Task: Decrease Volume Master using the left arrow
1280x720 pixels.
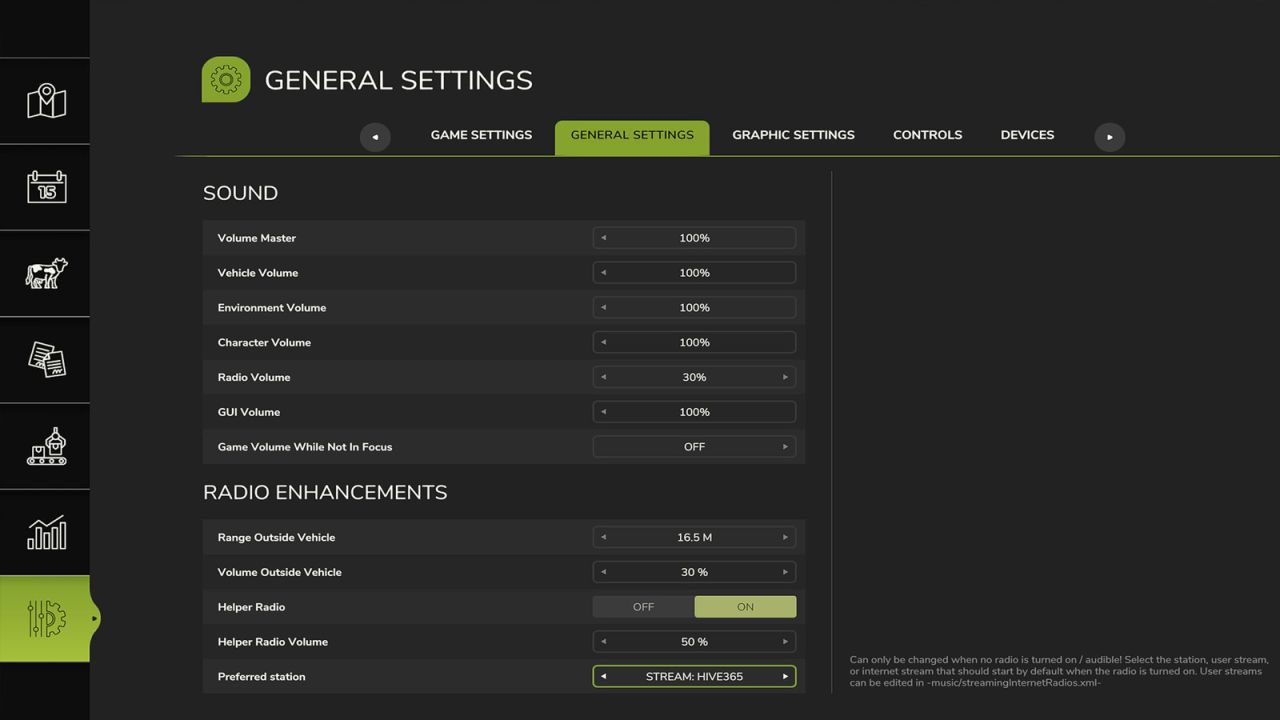Action: point(603,237)
